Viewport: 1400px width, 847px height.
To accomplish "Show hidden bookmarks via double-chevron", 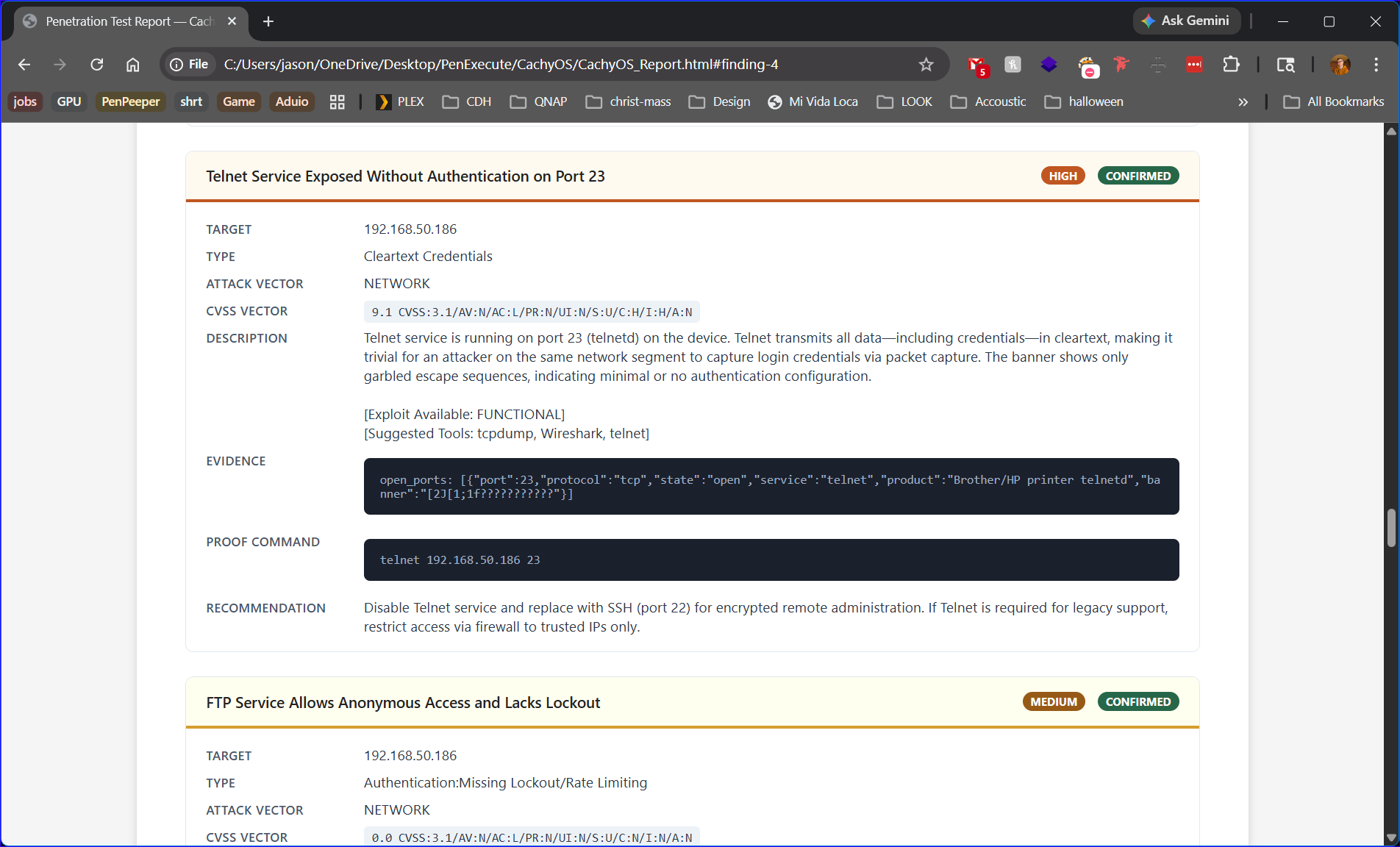I will (1243, 101).
